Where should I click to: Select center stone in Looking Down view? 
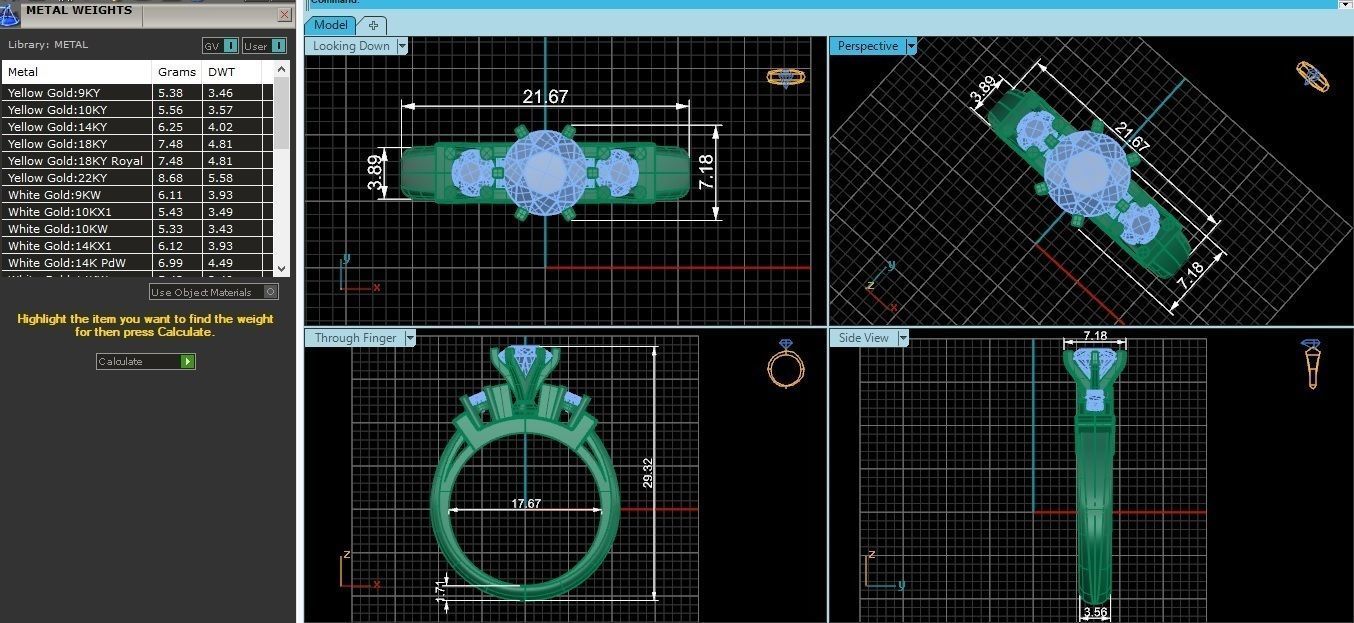click(x=545, y=172)
